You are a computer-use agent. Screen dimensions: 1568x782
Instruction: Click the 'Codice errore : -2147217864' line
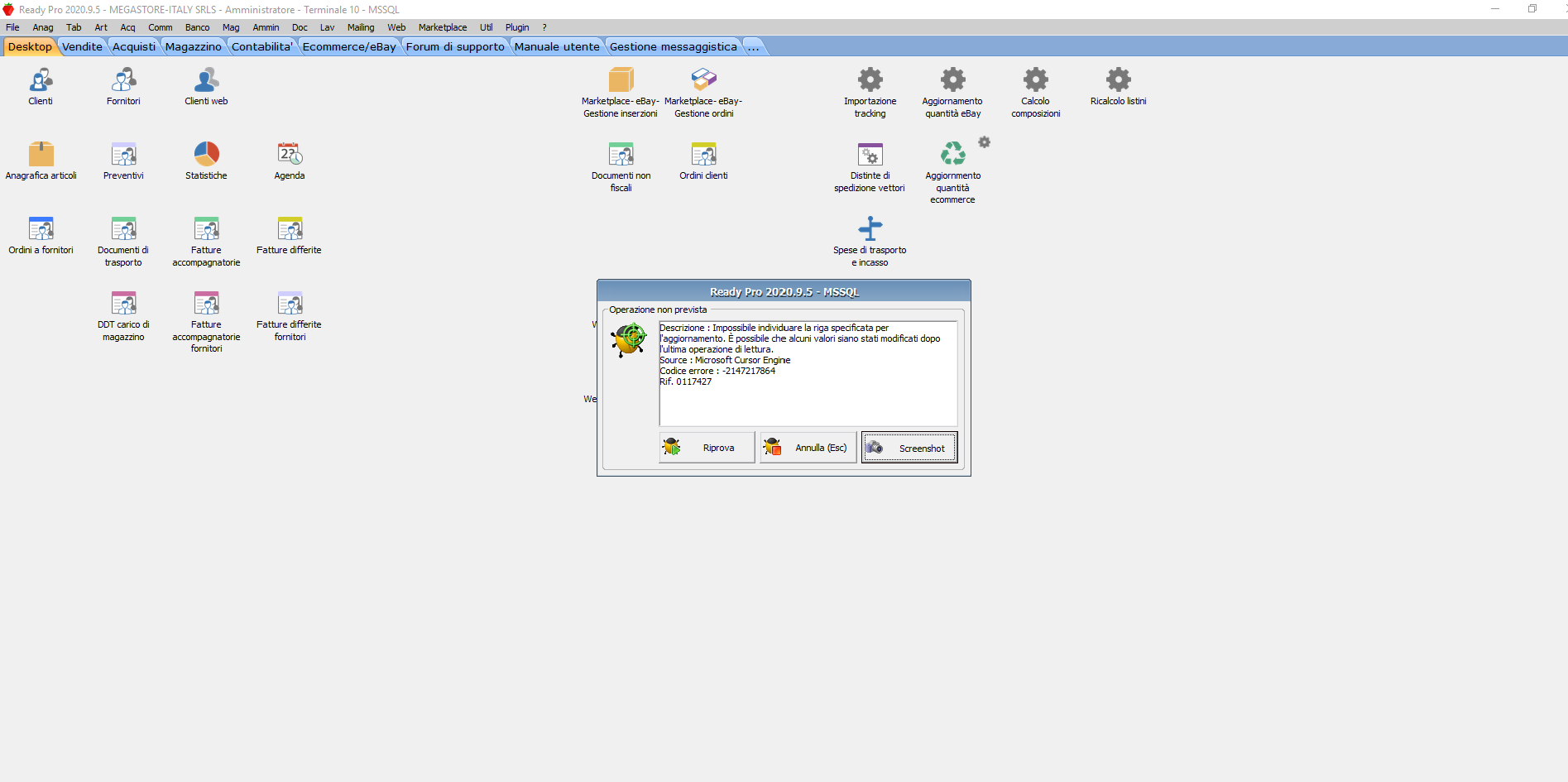(x=717, y=371)
